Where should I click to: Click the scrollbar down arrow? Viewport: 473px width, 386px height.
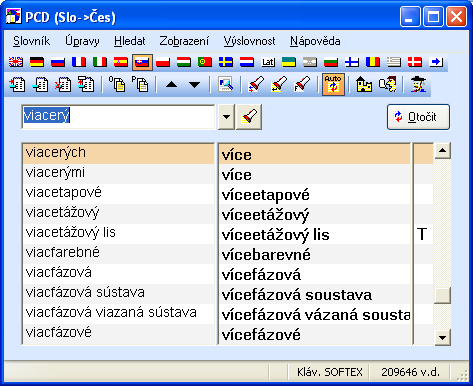coord(442,337)
